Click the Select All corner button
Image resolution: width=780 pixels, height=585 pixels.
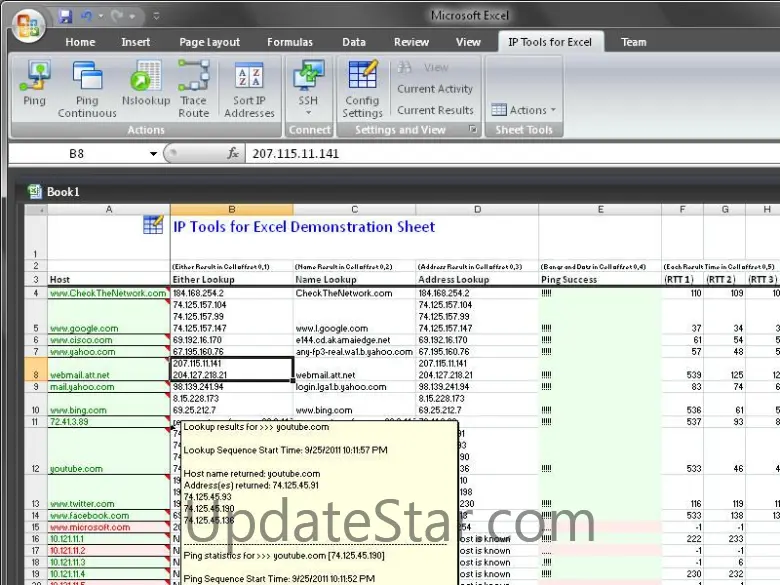pyautogui.click(x=36, y=210)
